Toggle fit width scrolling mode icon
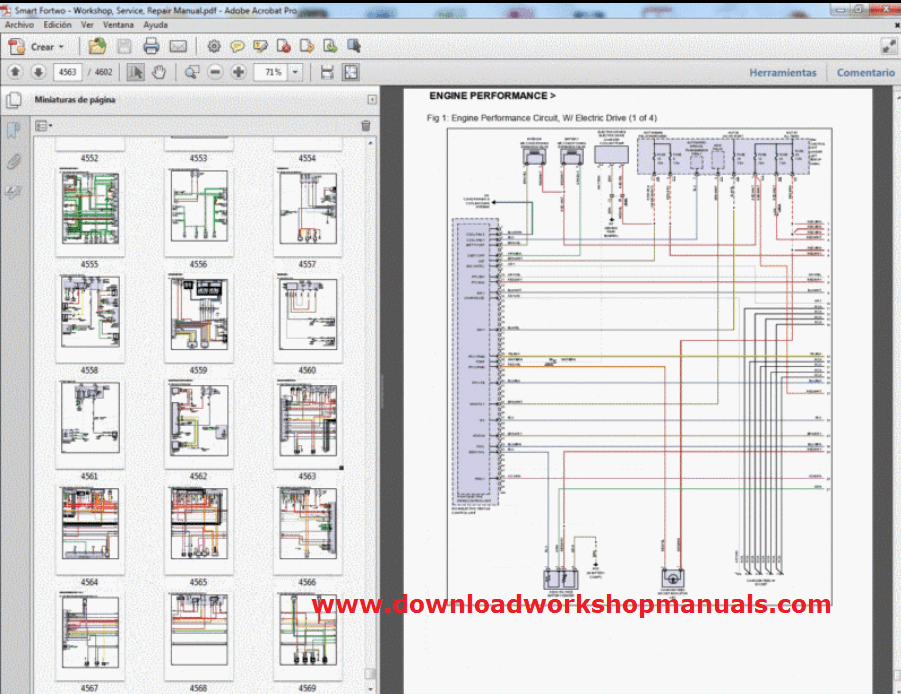 point(327,72)
